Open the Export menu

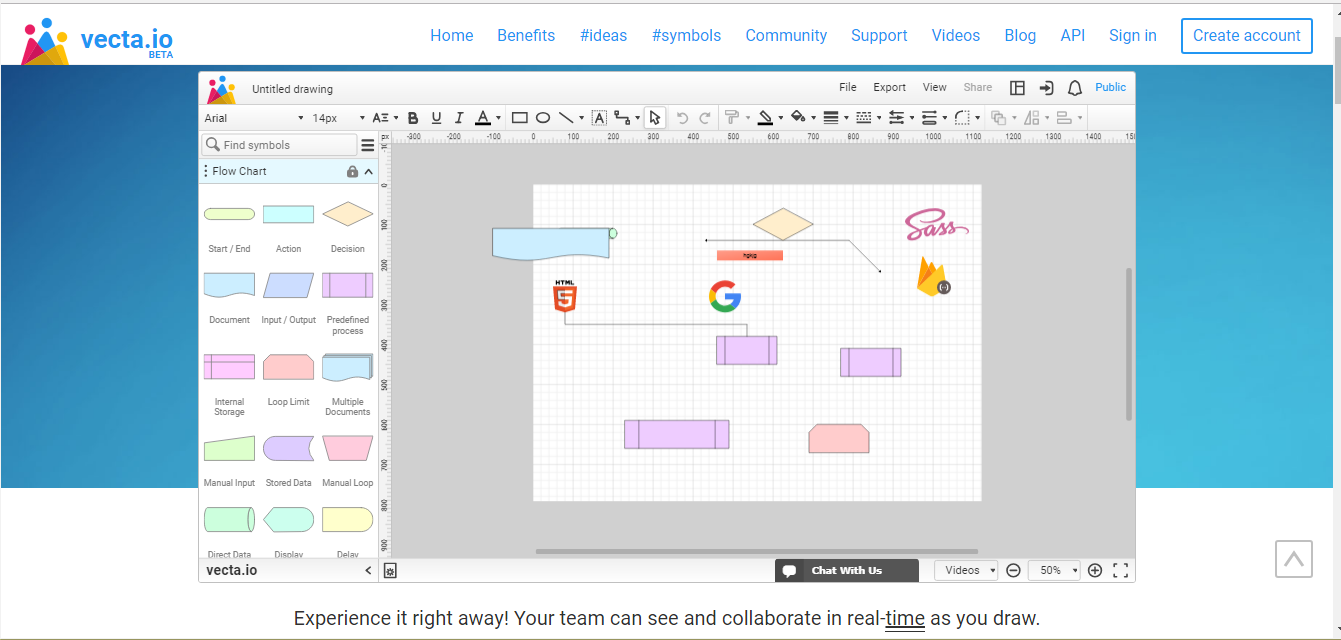(890, 88)
